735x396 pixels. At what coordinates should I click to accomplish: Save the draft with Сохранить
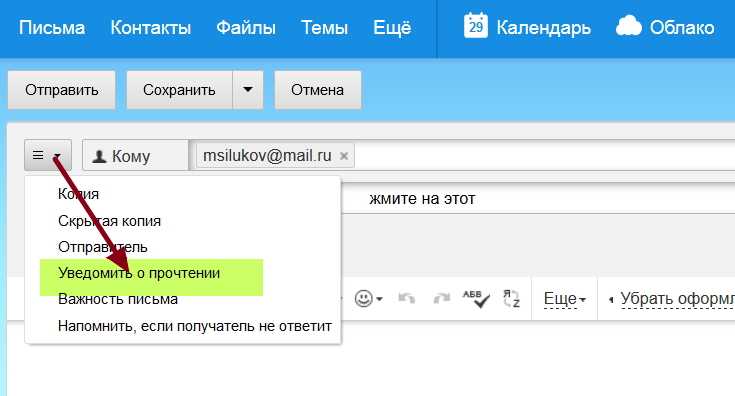coord(180,90)
